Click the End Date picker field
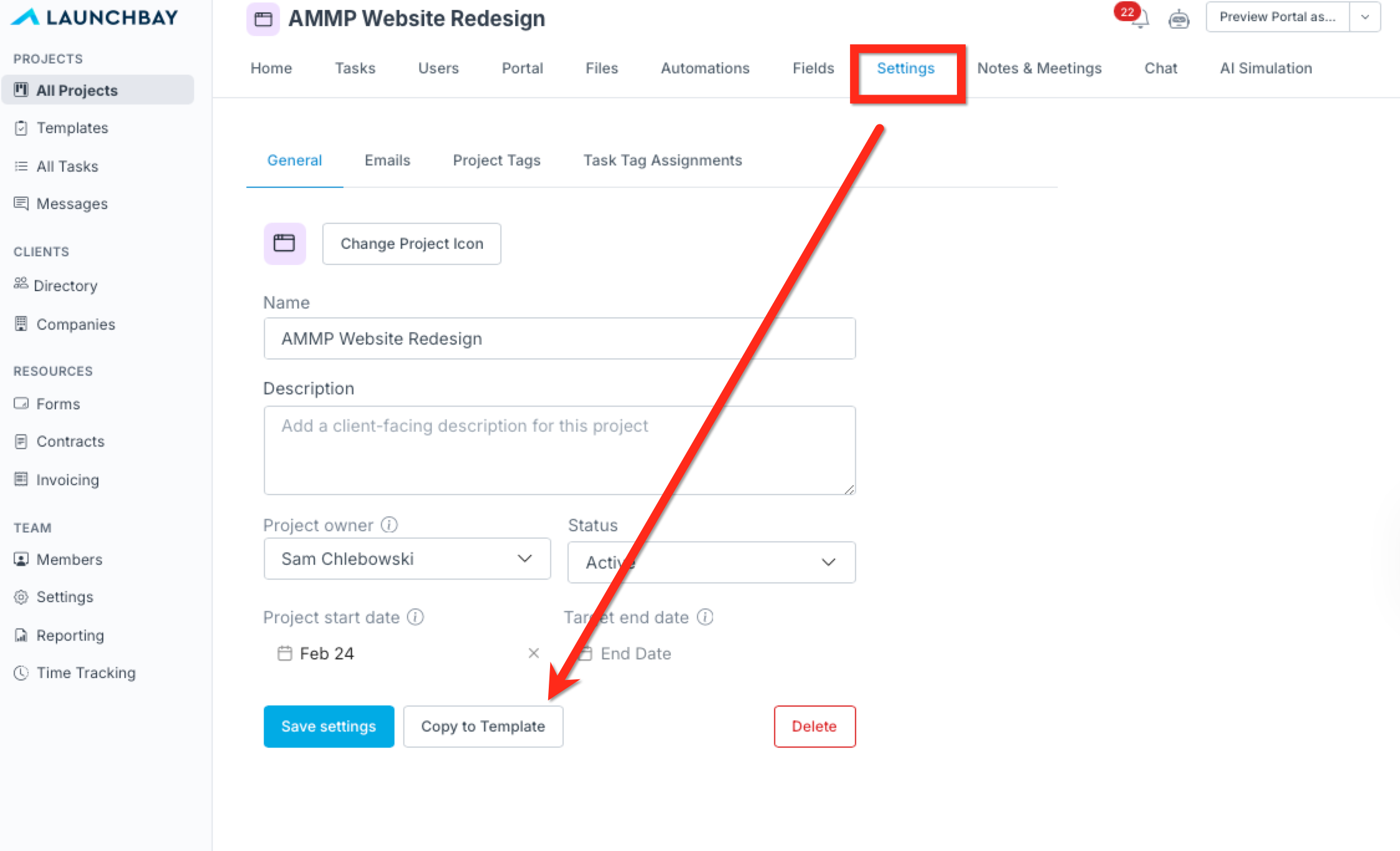Screen dimensions: 1400x851 tap(635, 653)
